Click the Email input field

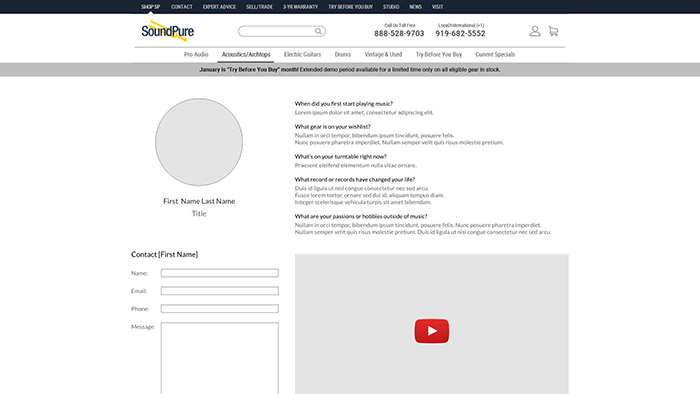coord(220,290)
